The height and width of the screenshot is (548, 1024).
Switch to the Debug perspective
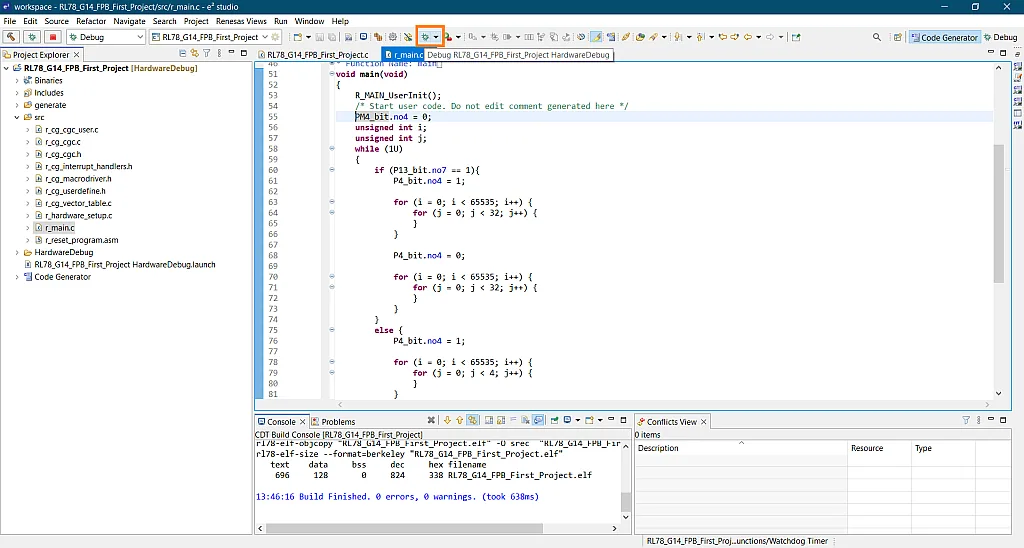(x=1000, y=37)
